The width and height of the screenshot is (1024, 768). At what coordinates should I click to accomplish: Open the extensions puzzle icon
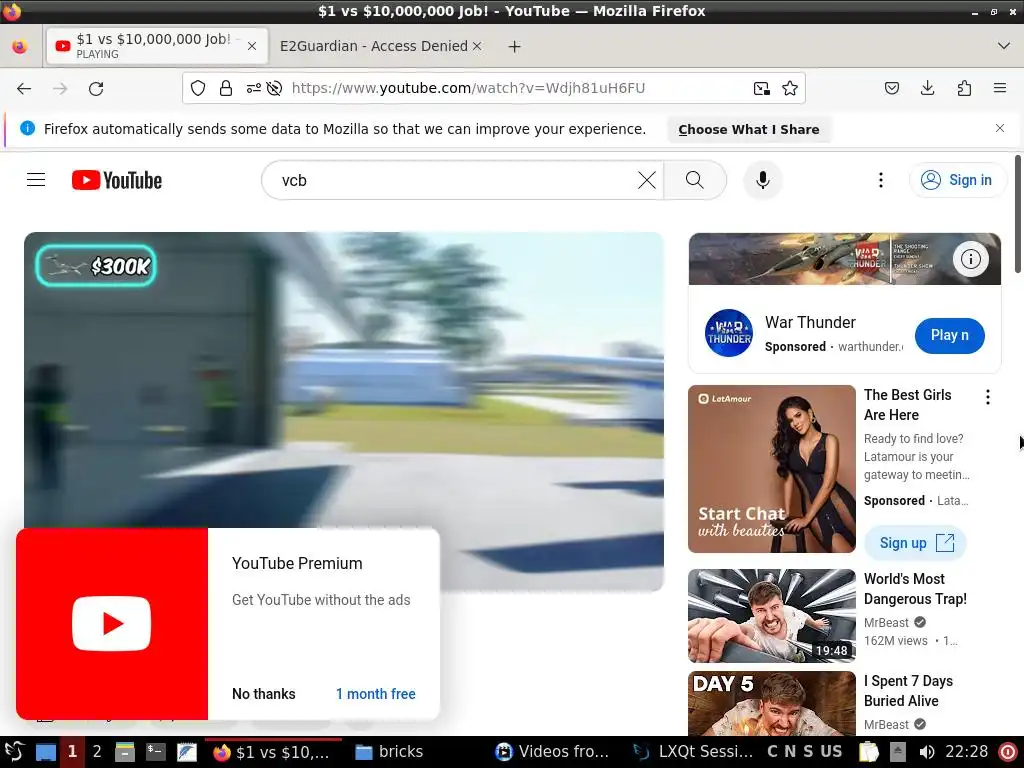point(964,88)
